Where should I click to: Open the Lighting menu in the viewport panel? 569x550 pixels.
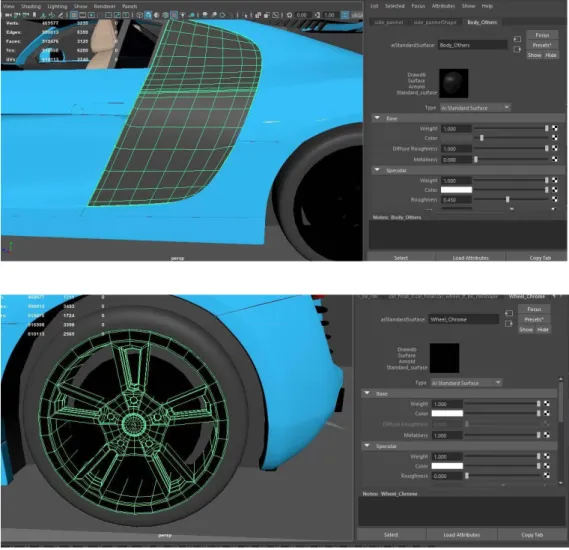pos(57,6)
